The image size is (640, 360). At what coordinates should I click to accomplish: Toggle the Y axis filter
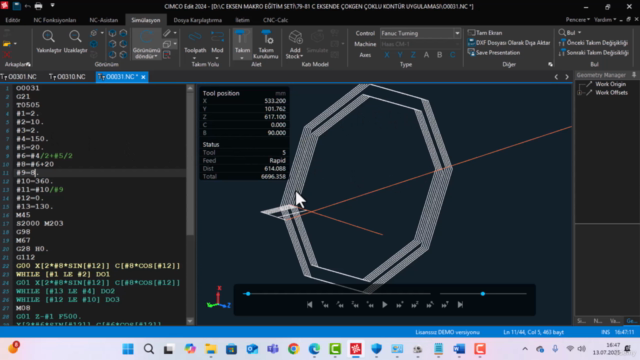point(400,55)
